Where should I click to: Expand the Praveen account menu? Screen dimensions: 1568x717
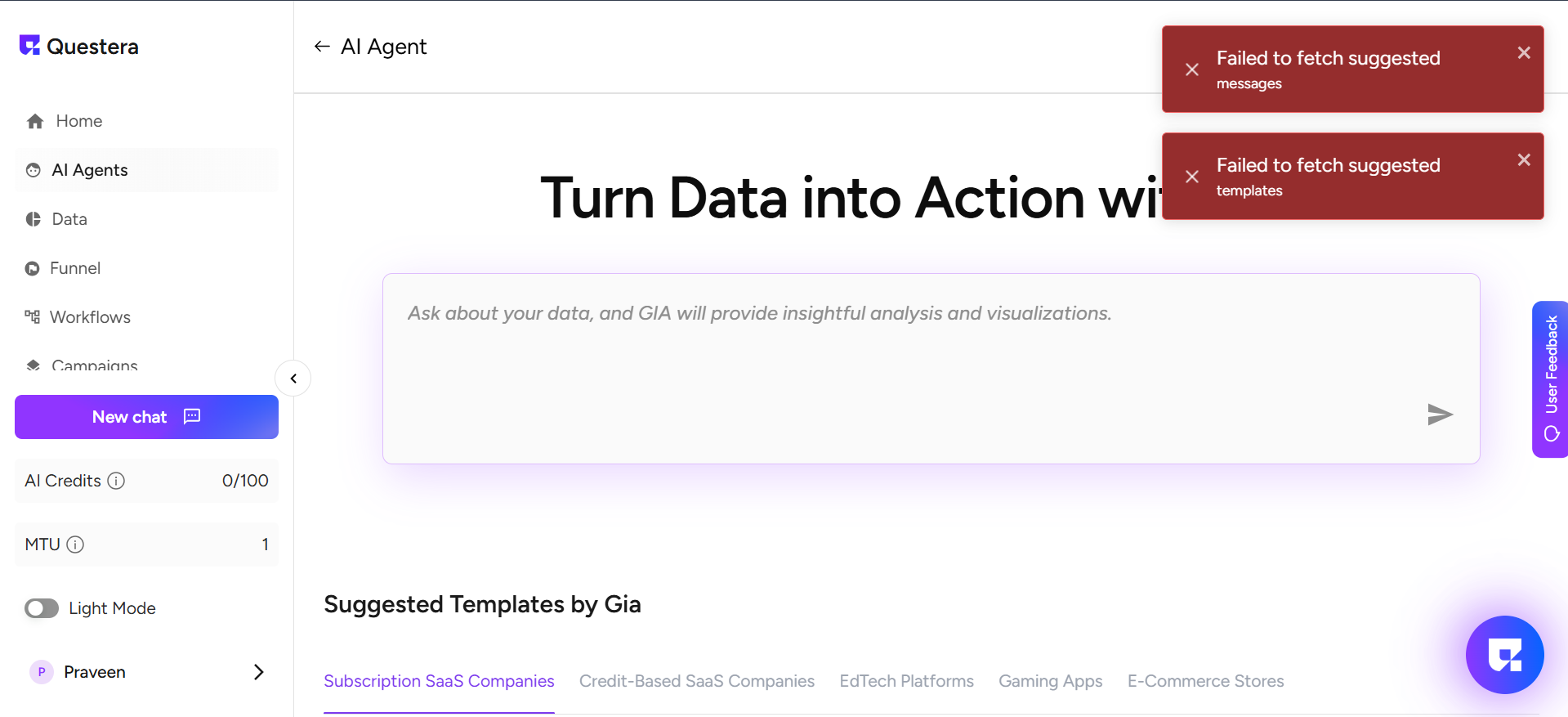[x=258, y=672]
